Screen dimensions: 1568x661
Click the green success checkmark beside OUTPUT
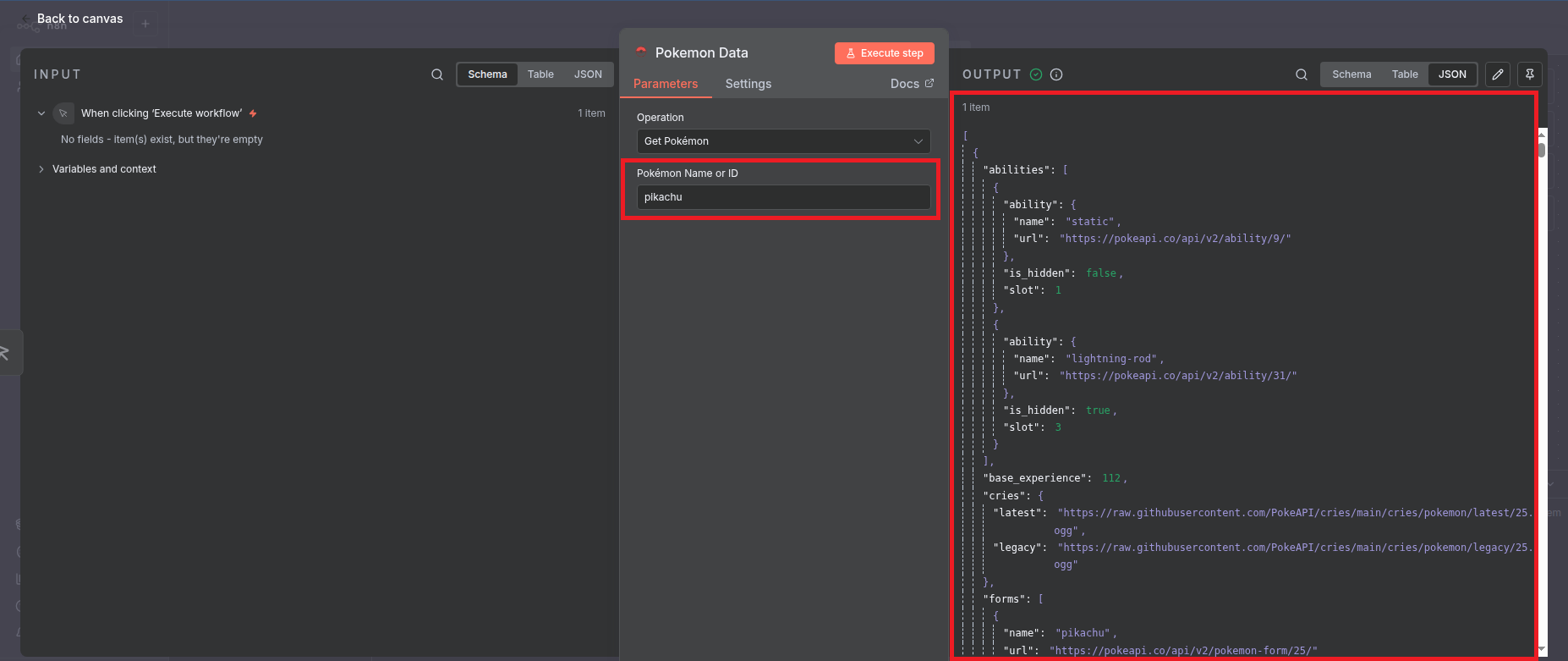[x=1036, y=74]
